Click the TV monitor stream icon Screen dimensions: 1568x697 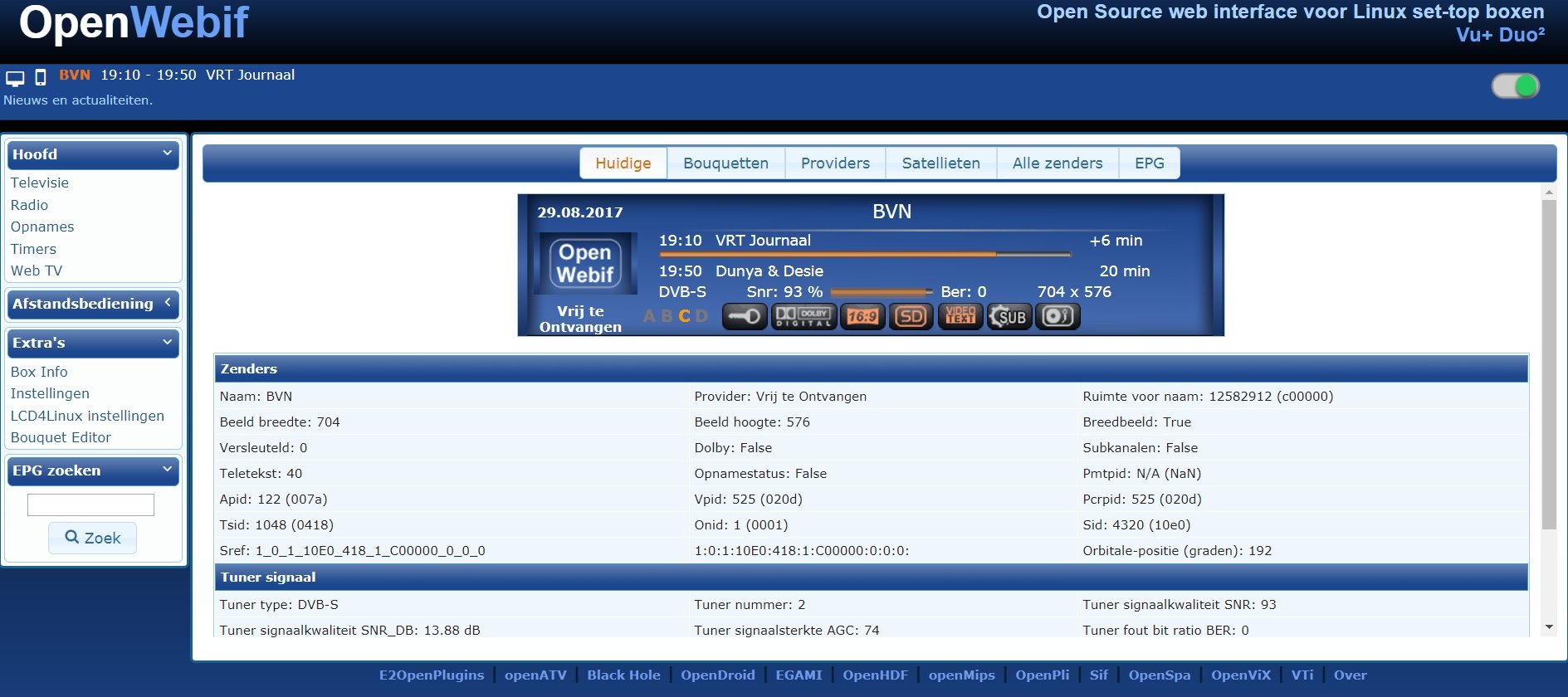click(15, 78)
